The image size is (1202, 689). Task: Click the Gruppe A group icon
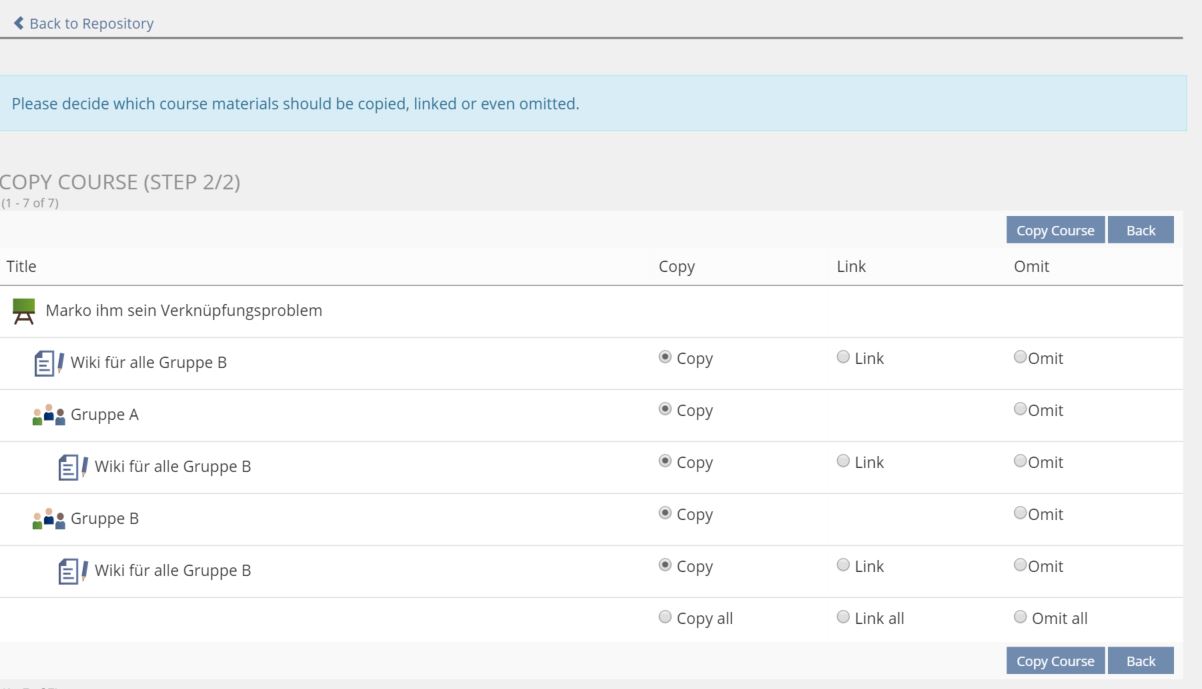(x=48, y=414)
